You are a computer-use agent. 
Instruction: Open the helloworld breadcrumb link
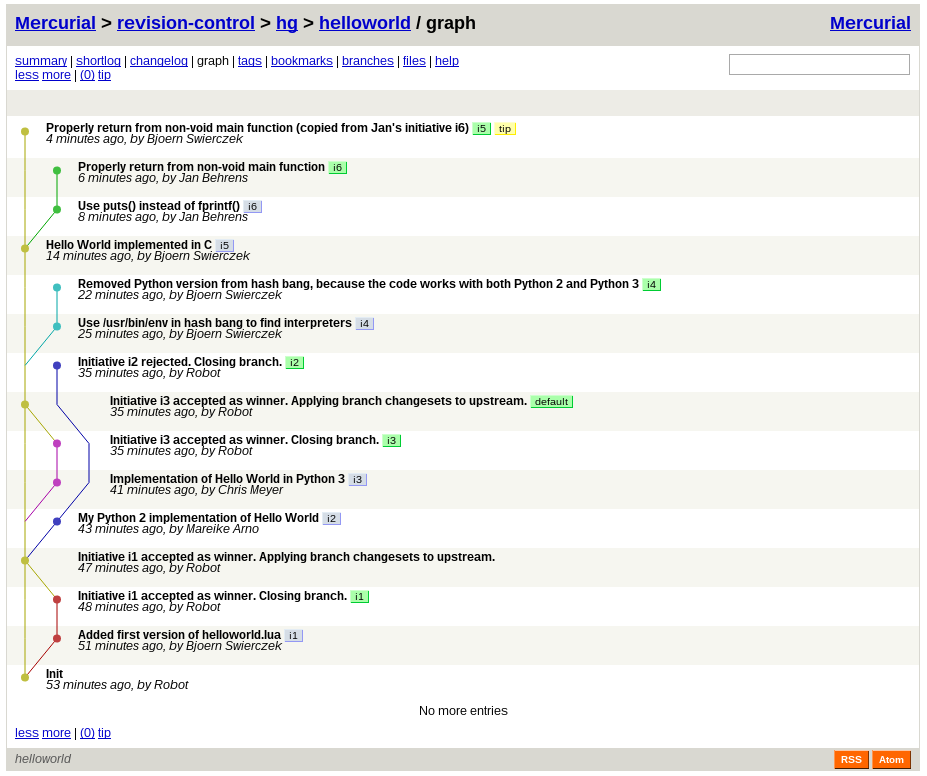point(364,22)
